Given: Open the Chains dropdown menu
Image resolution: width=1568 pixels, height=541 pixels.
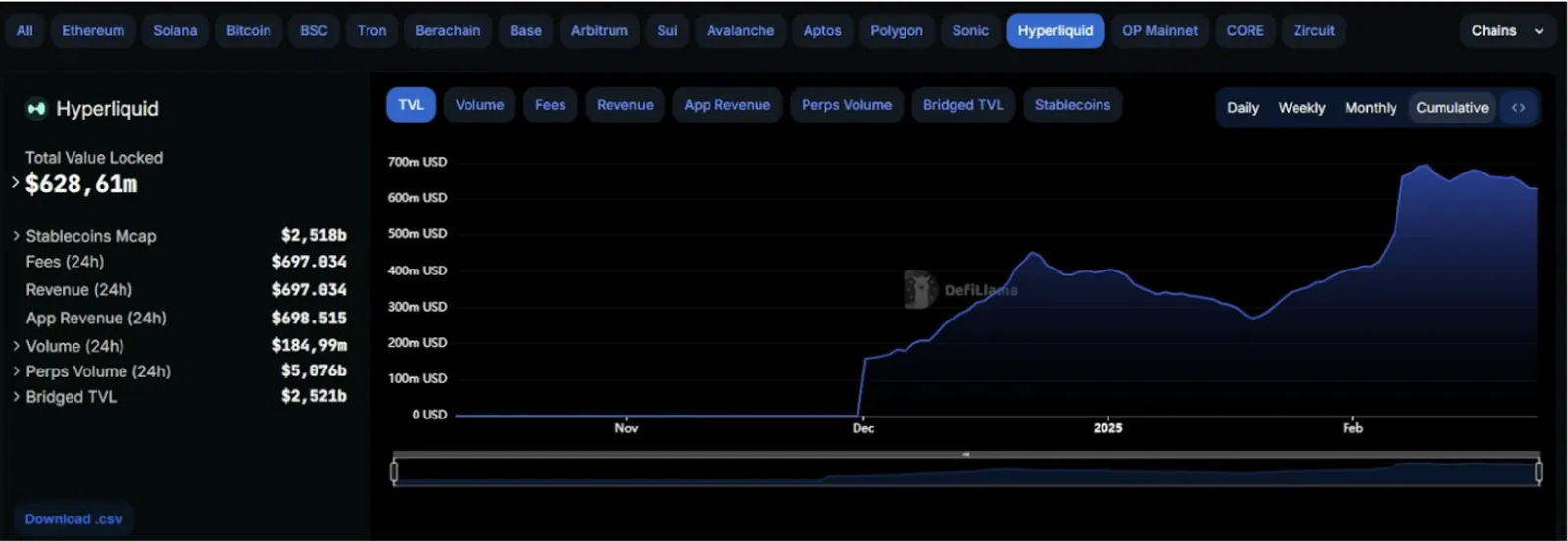Looking at the screenshot, I should [x=1507, y=31].
